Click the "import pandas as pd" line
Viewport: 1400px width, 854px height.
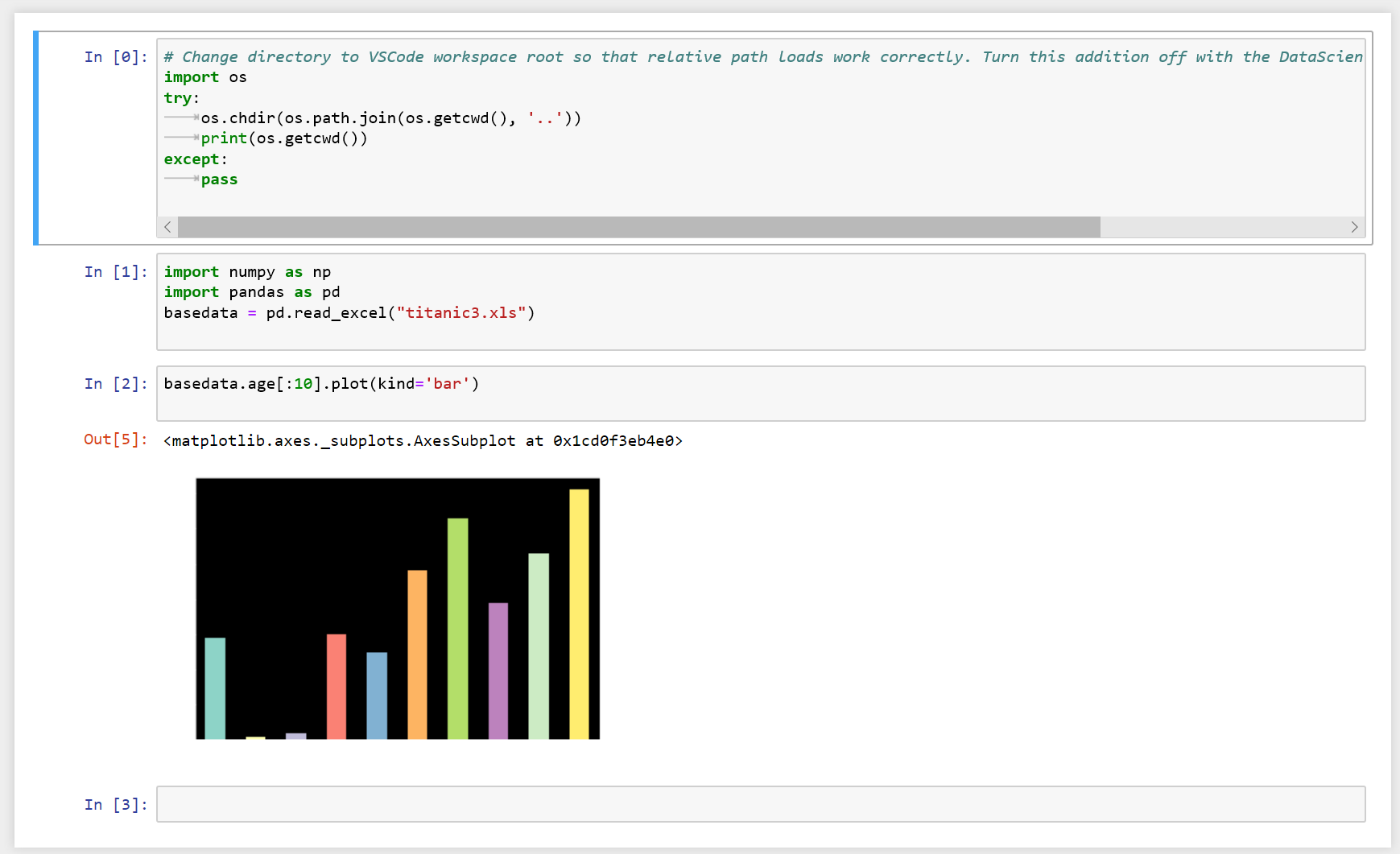252,292
